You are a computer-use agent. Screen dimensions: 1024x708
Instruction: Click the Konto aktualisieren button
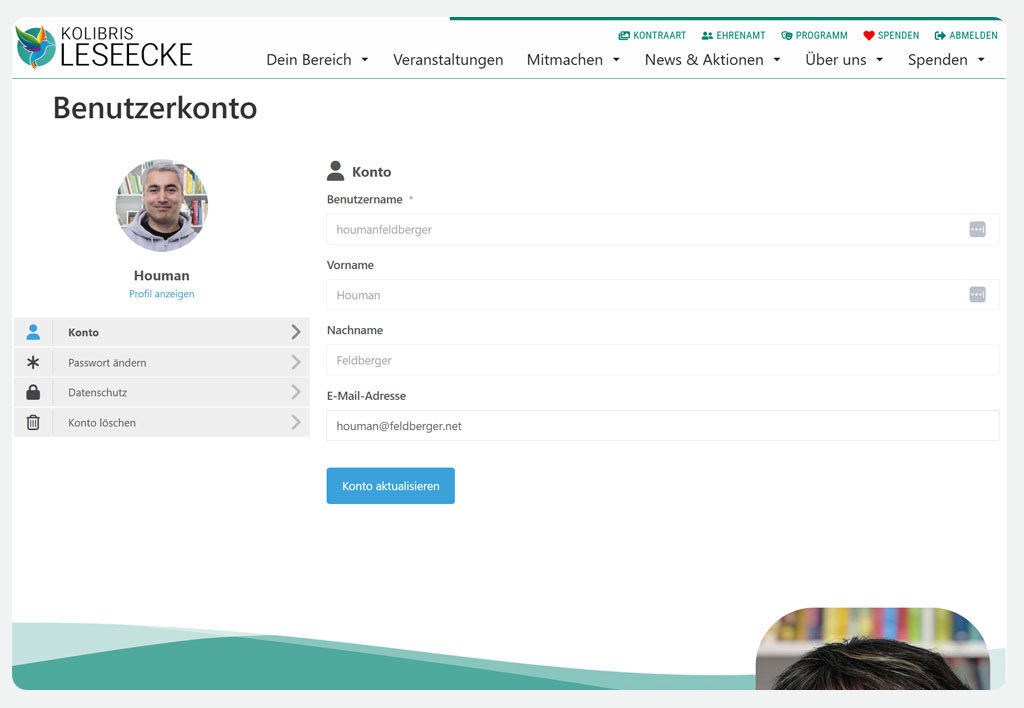(391, 486)
